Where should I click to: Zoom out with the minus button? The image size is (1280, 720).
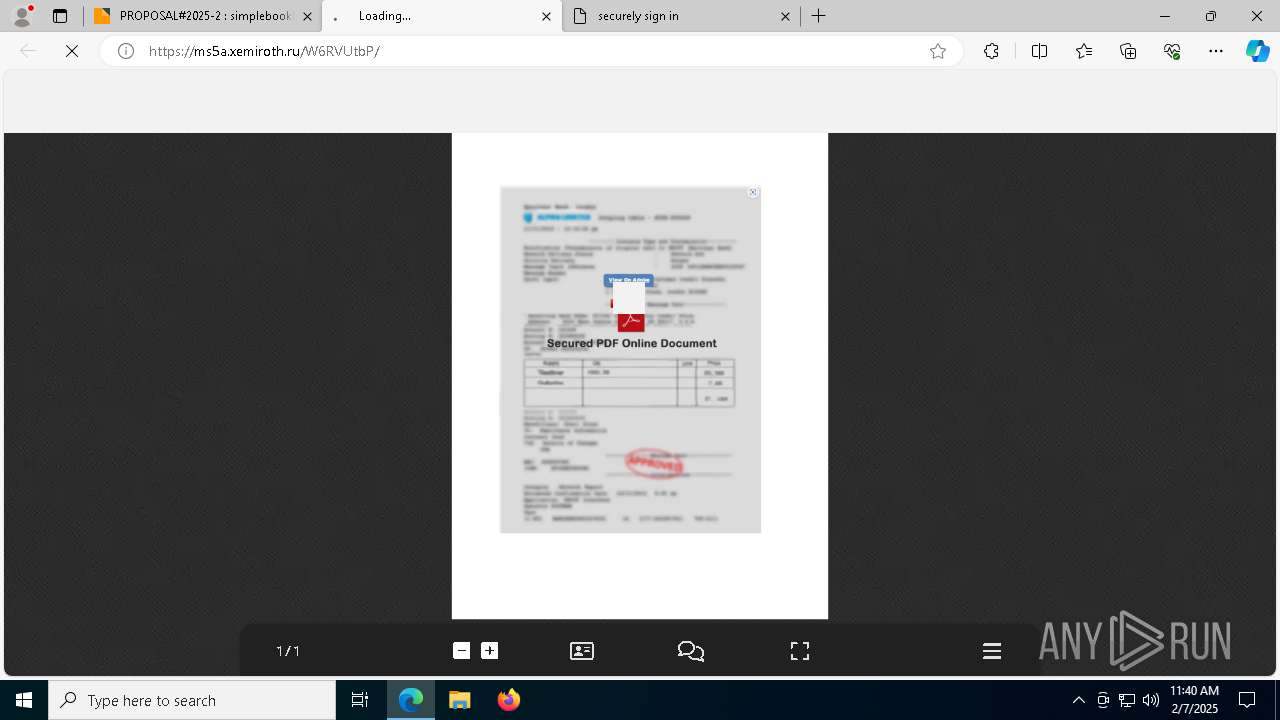[461, 651]
